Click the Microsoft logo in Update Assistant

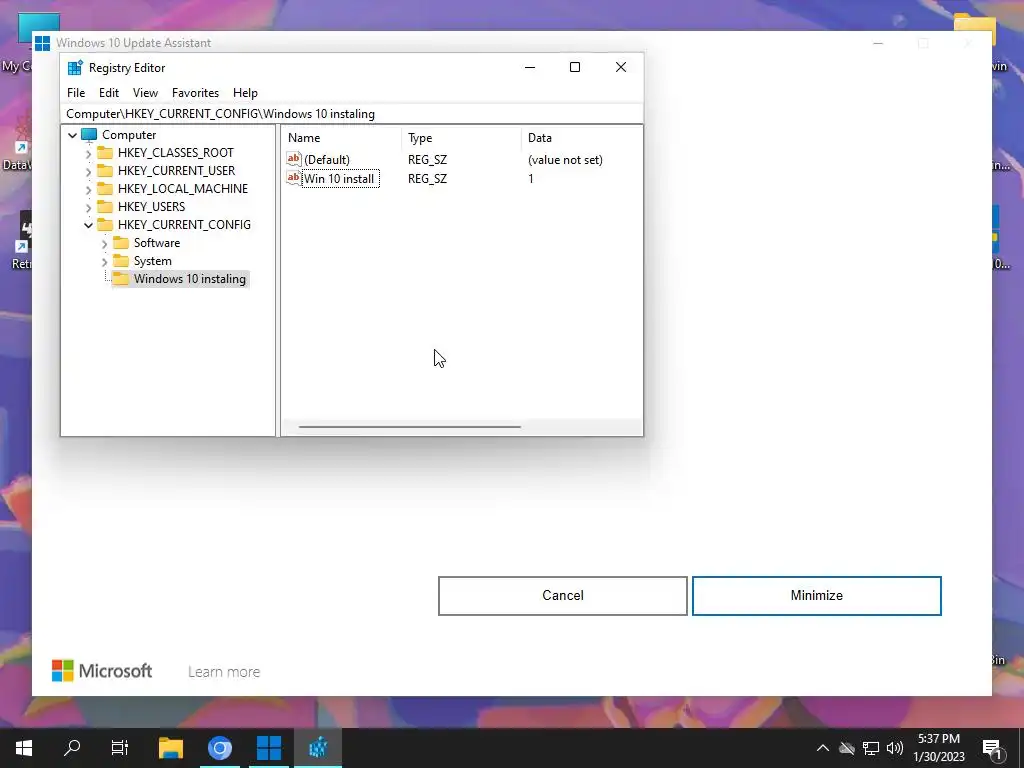[x=102, y=671]
